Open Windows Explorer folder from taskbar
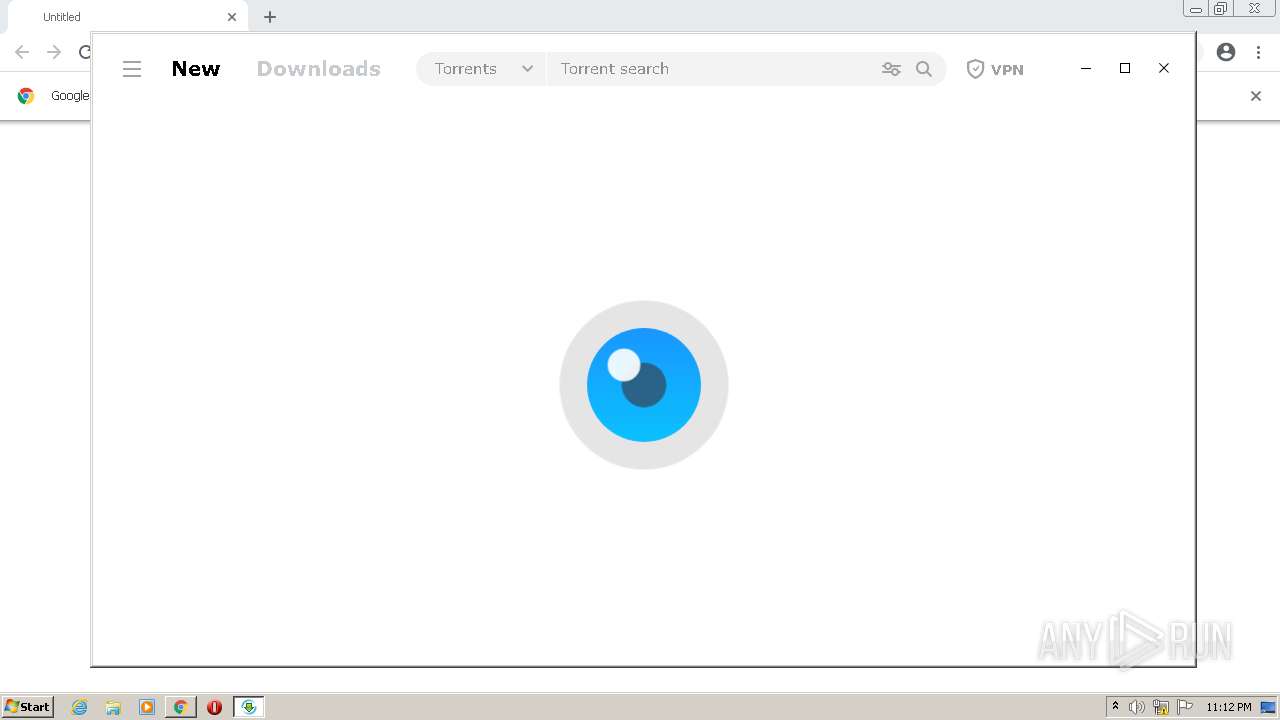 [x=113, y=707]
